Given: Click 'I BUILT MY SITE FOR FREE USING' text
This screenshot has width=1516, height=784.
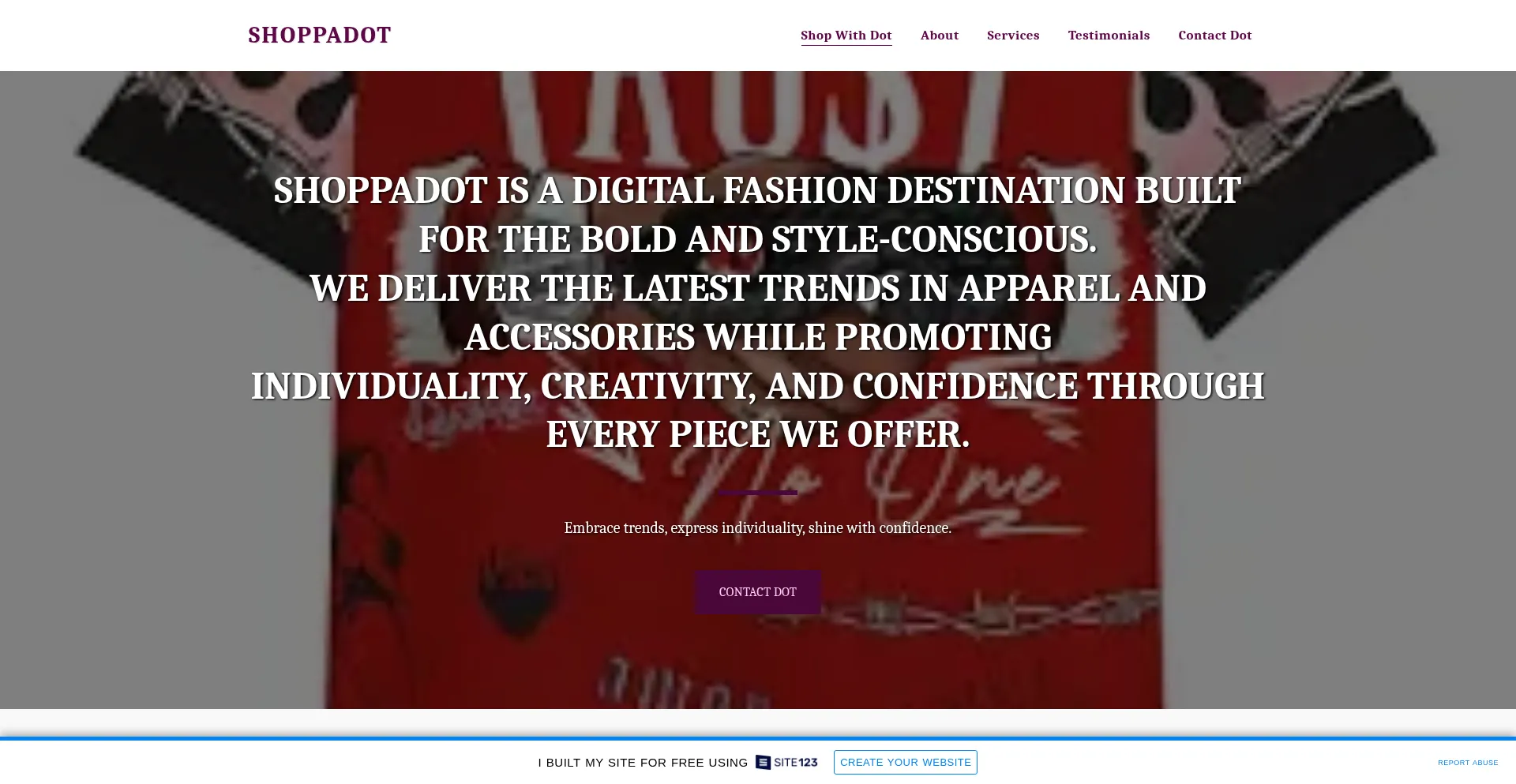Looking at the screenshot, I should click(x=643, y=763).
